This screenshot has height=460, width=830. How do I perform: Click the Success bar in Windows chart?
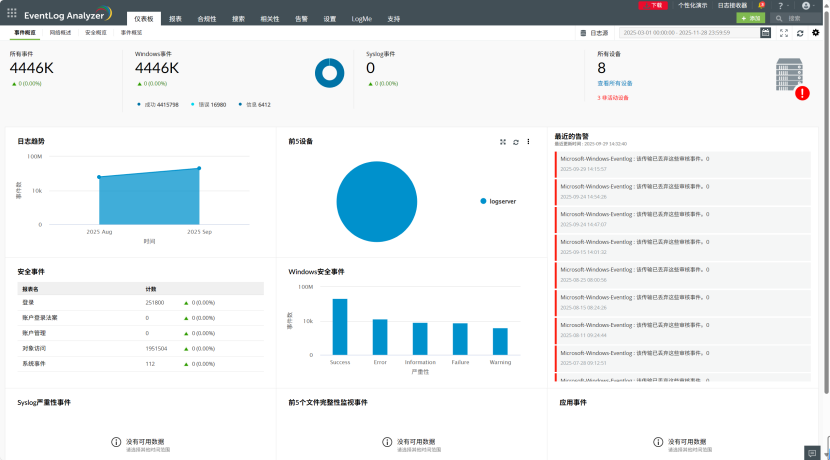click(x=340, y=326)
